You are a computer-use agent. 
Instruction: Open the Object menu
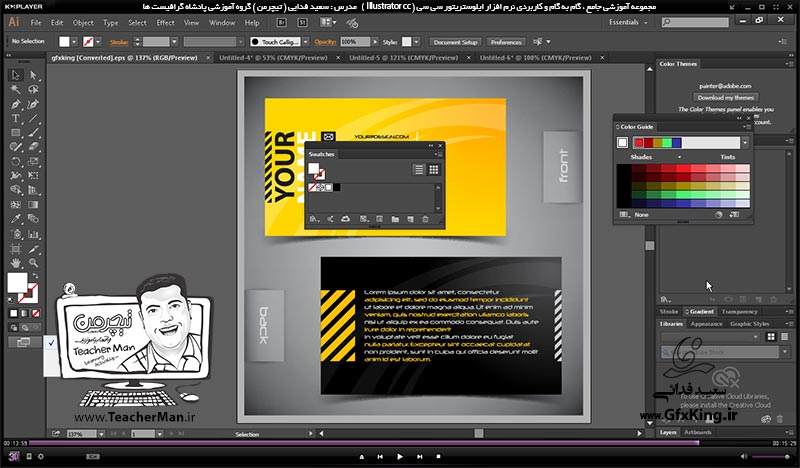pos(83,22)
